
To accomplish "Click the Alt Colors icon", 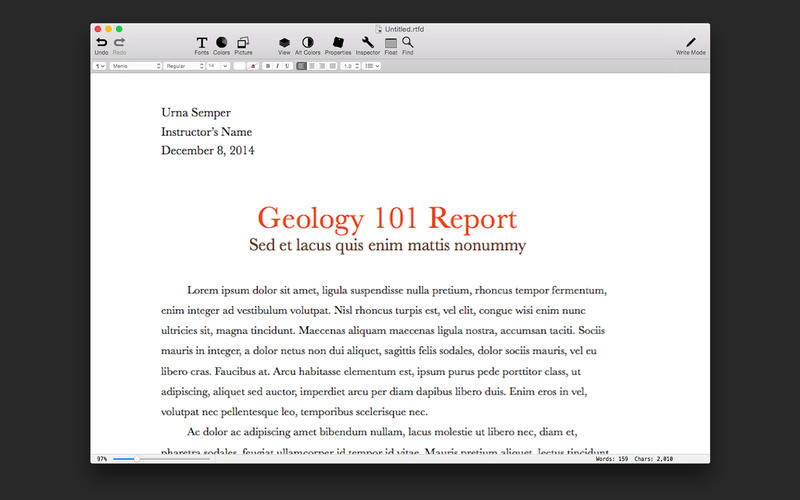I will coord(307,42).
